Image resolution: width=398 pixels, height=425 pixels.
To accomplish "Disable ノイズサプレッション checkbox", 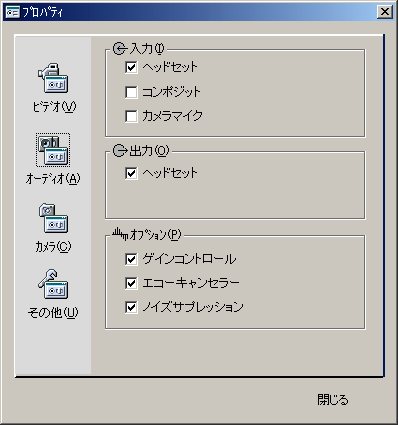I will pyautogui.click(x=131, y=307).
